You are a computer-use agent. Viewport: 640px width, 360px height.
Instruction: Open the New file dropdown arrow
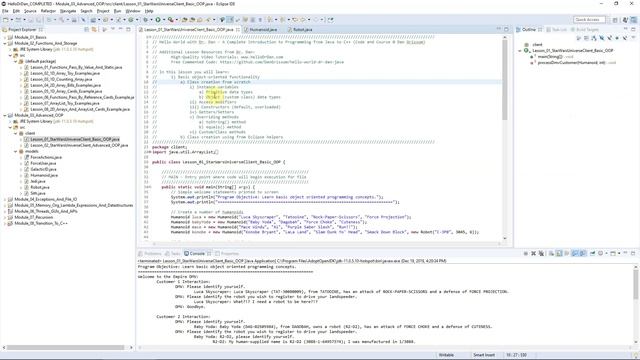12,20
